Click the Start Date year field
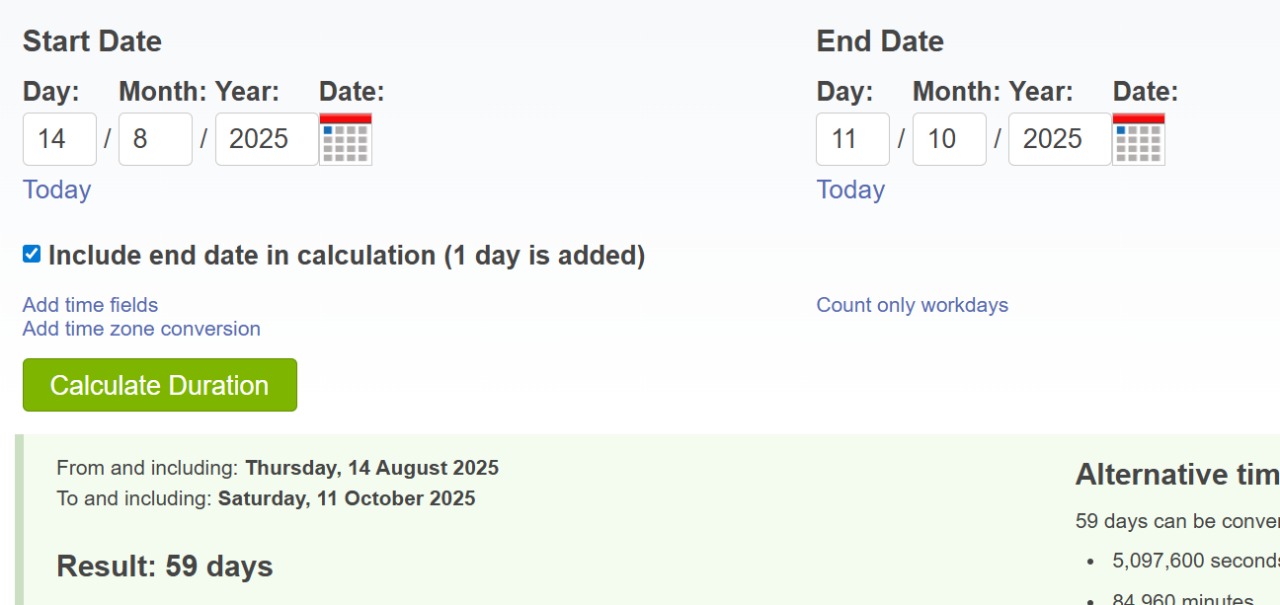1280x605 pixels. (266, 139)
